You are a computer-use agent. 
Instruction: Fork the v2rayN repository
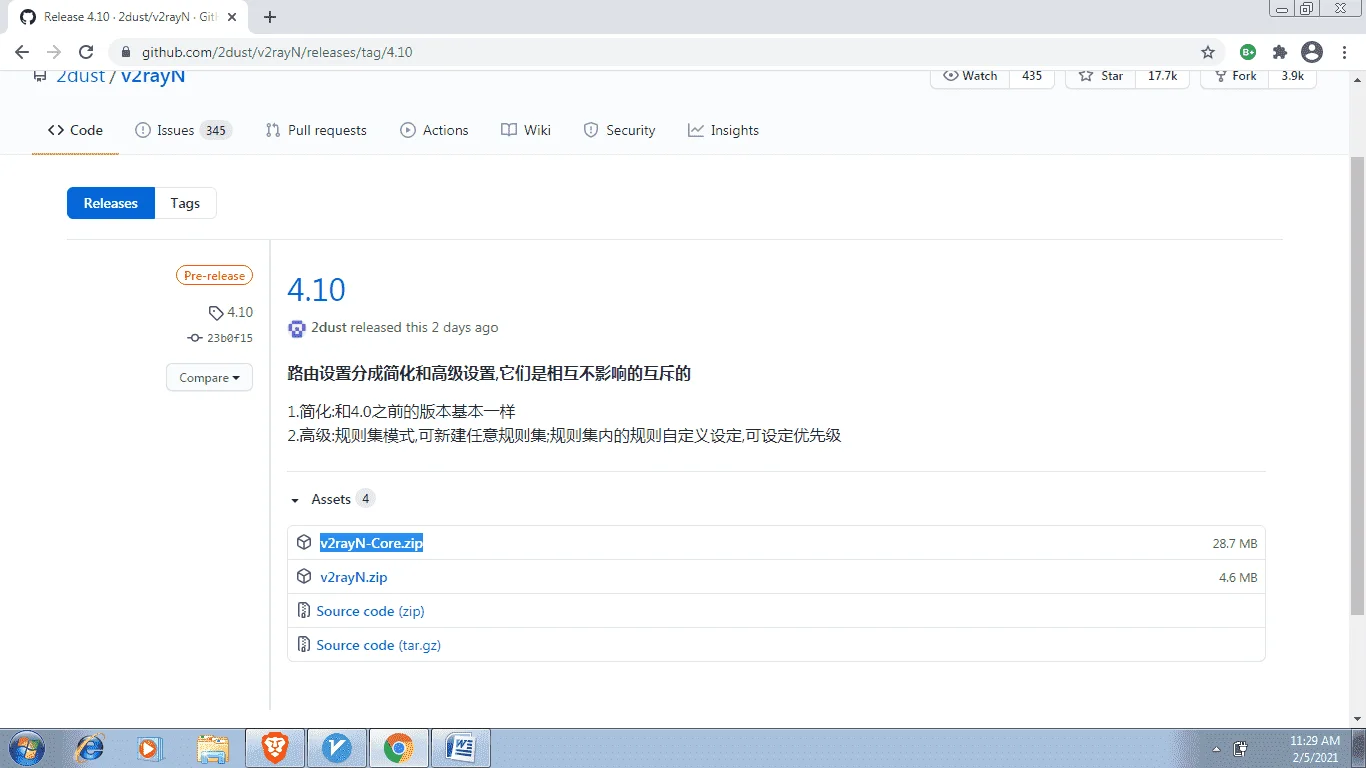1234,76
